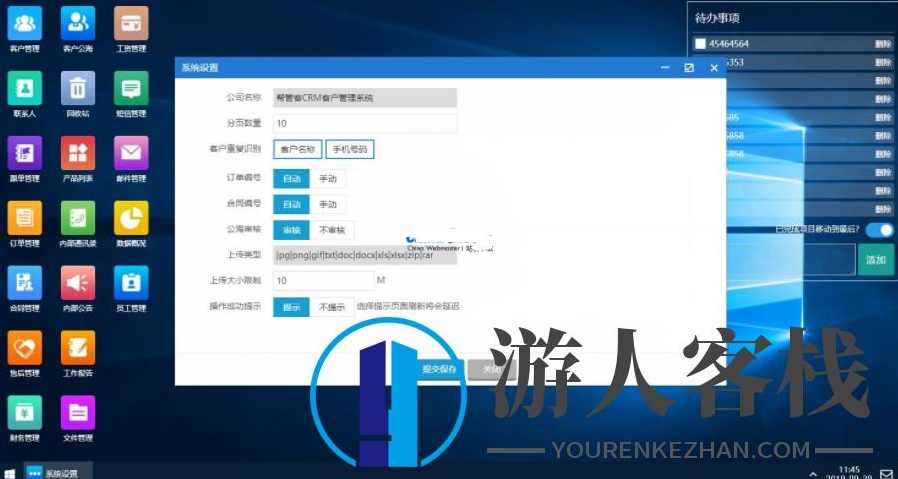Open the 联系人 contacts icon
The image size is (898, 479).
click(25, 88)
